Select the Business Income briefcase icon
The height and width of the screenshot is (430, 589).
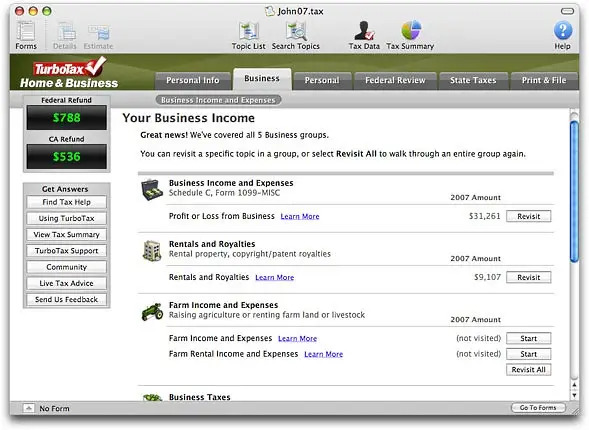[x=152, y=190]
